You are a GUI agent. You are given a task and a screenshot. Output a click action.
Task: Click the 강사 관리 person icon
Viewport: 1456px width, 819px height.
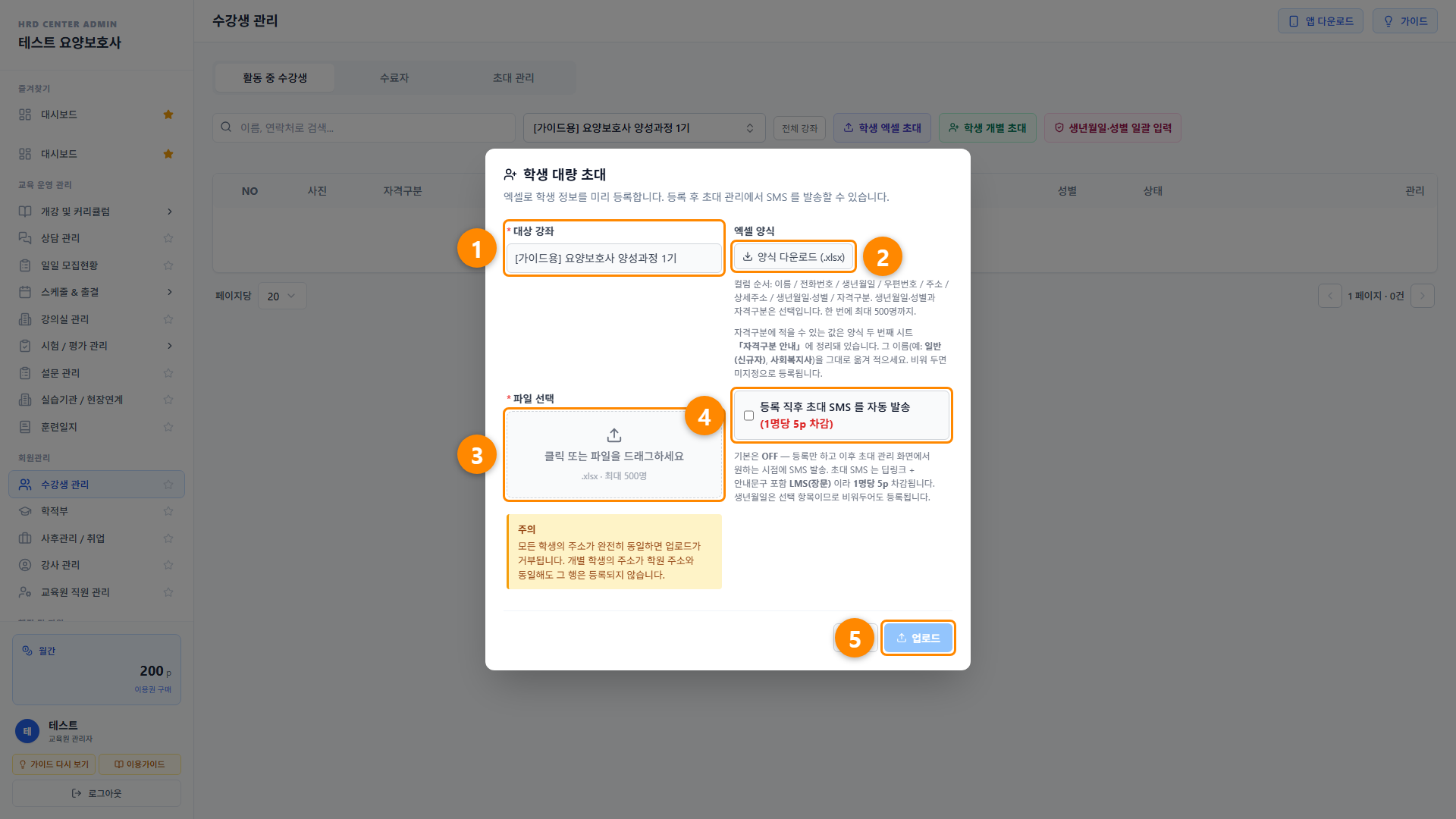point(25,565)
